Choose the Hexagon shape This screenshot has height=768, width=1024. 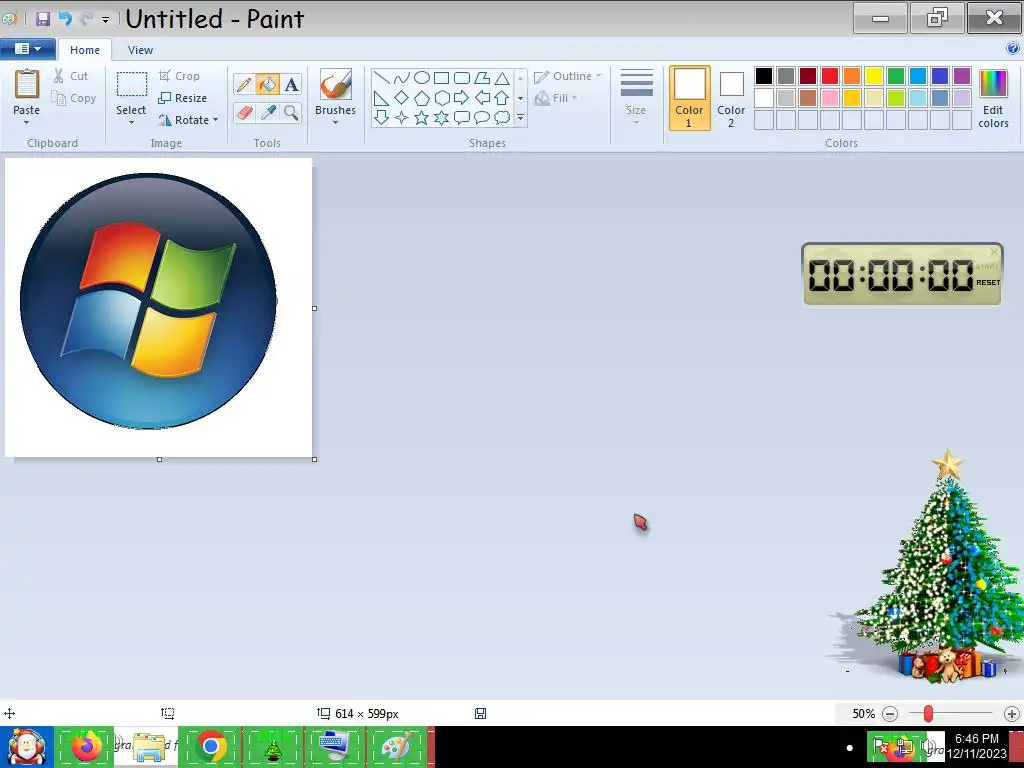(441, 98)
